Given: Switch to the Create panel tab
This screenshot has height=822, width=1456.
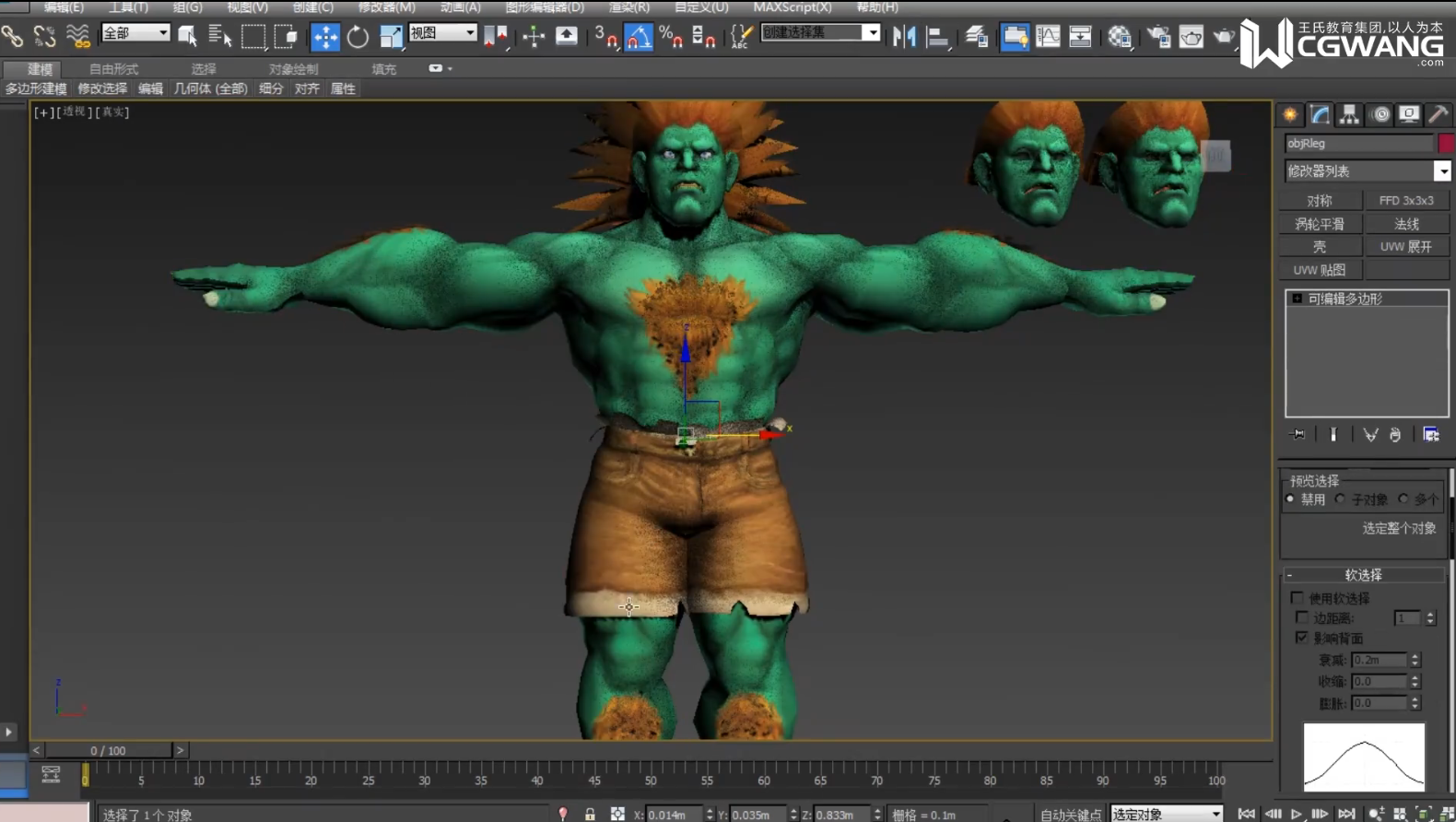Looking at the screenshot, I should (1290, 114).
